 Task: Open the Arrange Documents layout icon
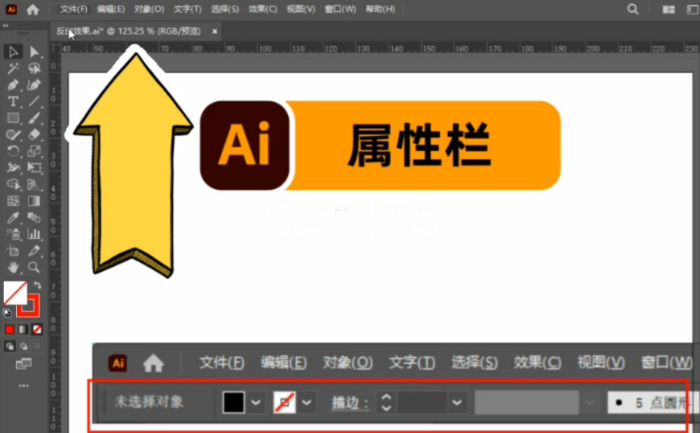click(x=668, y=9)
